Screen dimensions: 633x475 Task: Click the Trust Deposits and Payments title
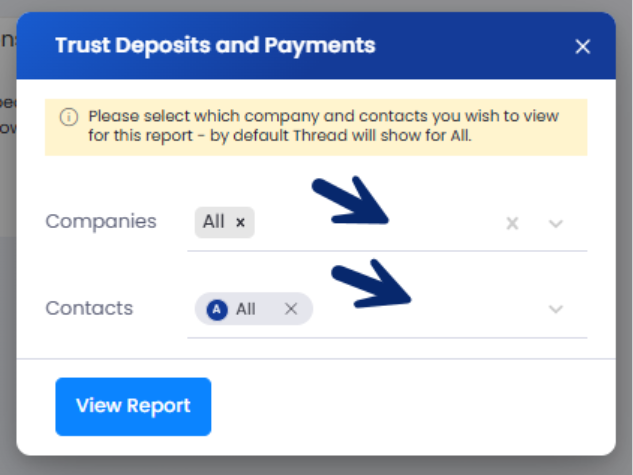[x=215, y=46]
